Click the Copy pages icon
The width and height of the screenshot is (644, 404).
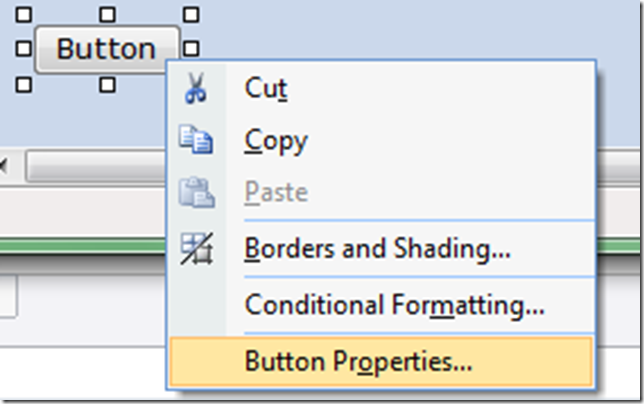pyautogui.click(x=195, y=141)
